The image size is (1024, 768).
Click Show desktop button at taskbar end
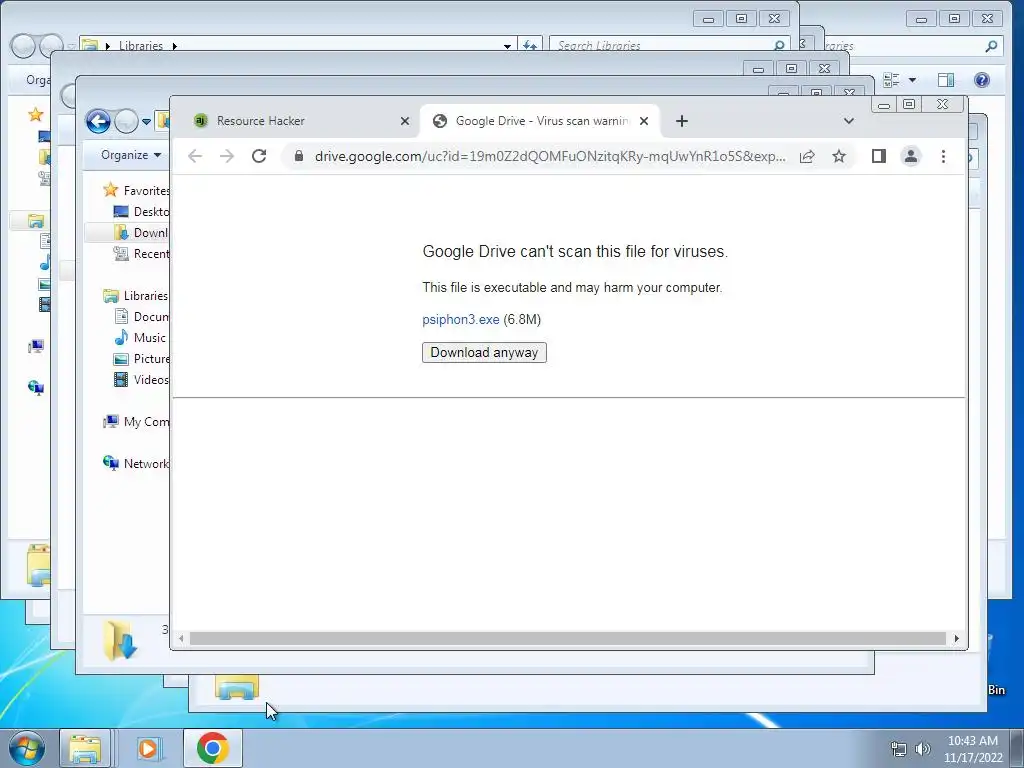point(1017,748)
